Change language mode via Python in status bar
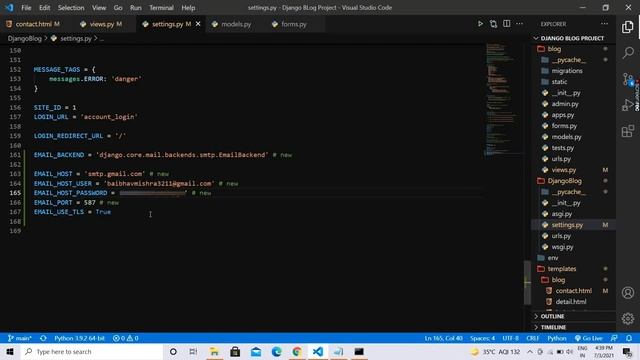 click(x=557, y=338)
